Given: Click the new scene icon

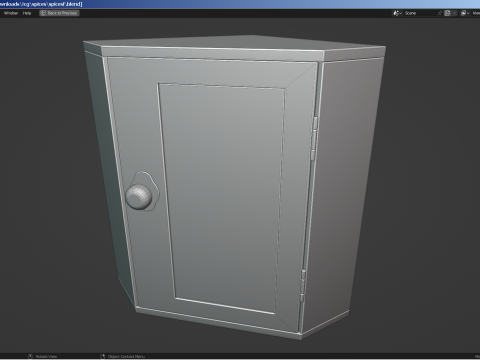Looking at the screenshot, I should pos(448,13).
